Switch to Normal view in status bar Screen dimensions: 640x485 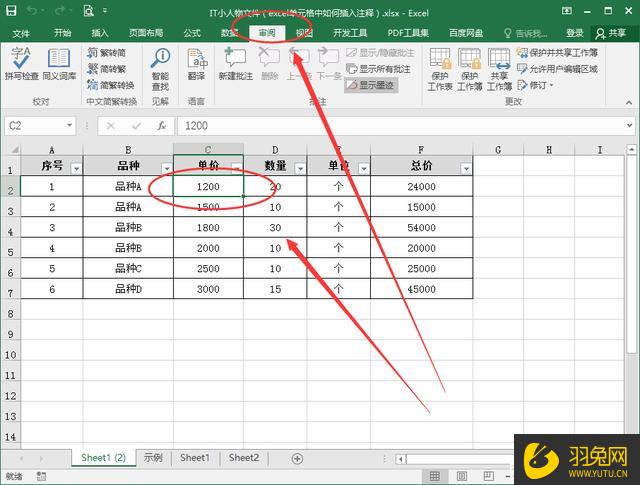435,476
